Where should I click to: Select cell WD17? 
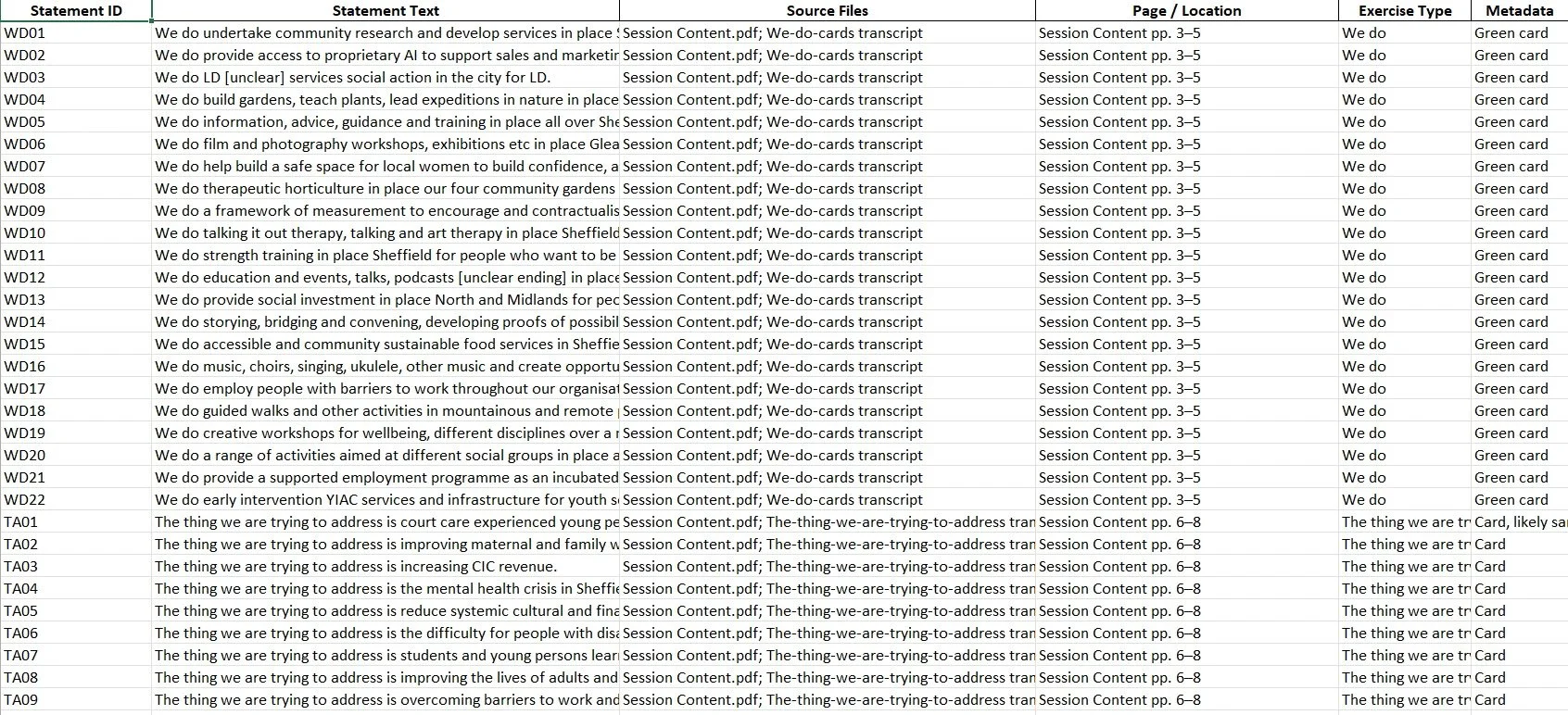(x=76, y=388)
